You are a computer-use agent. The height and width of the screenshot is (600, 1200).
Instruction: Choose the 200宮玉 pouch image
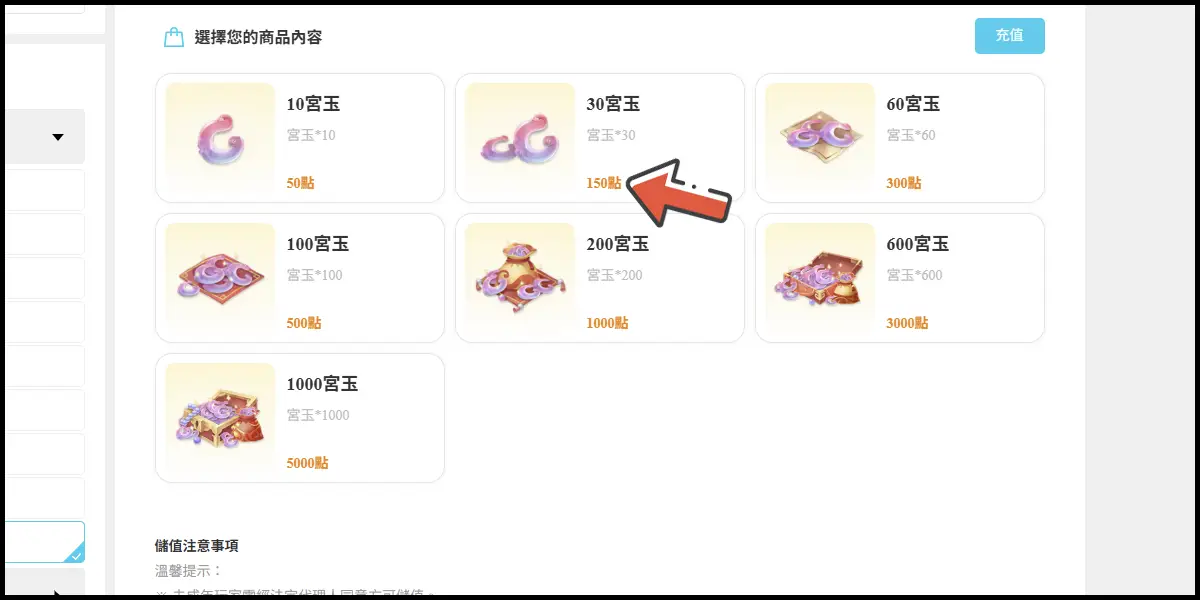pyautogui.click(x=520, y=278)
